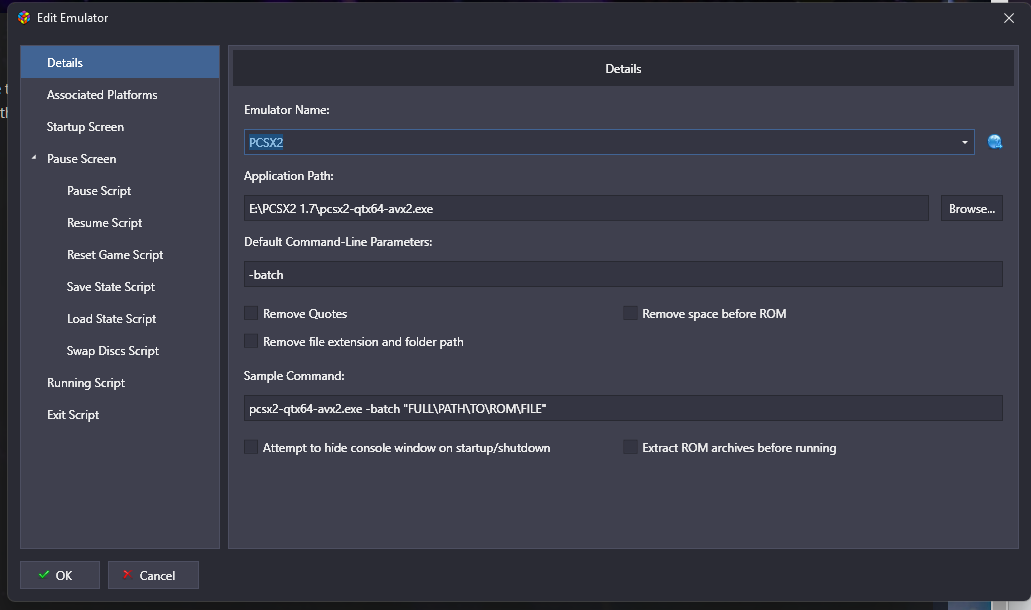Click the Default Command-Line Parameters field
1031x610 pixels.
pos(623,274)
